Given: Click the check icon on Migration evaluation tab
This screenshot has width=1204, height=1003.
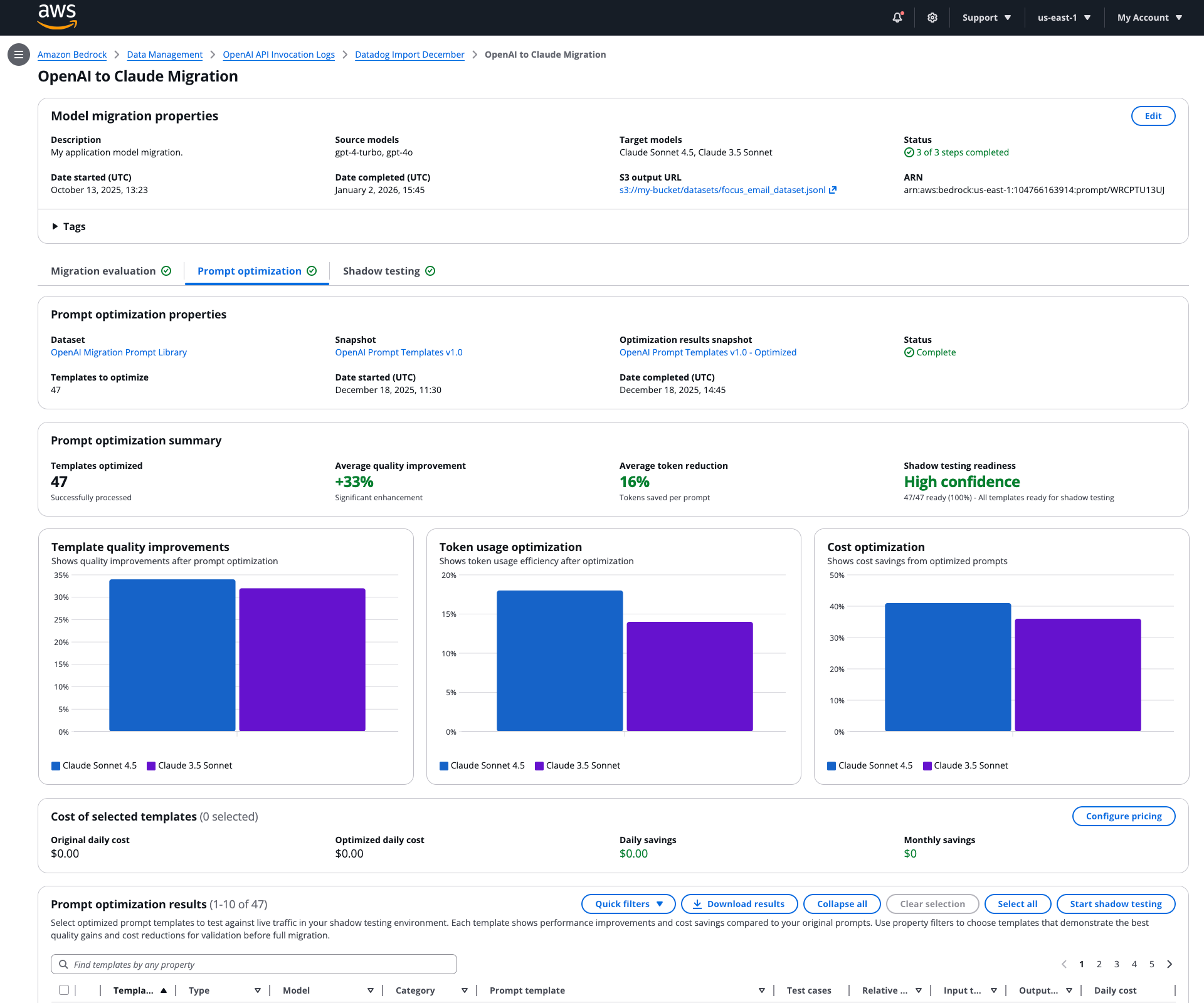Looking at the screenshot, I should (x=166, y=271).
